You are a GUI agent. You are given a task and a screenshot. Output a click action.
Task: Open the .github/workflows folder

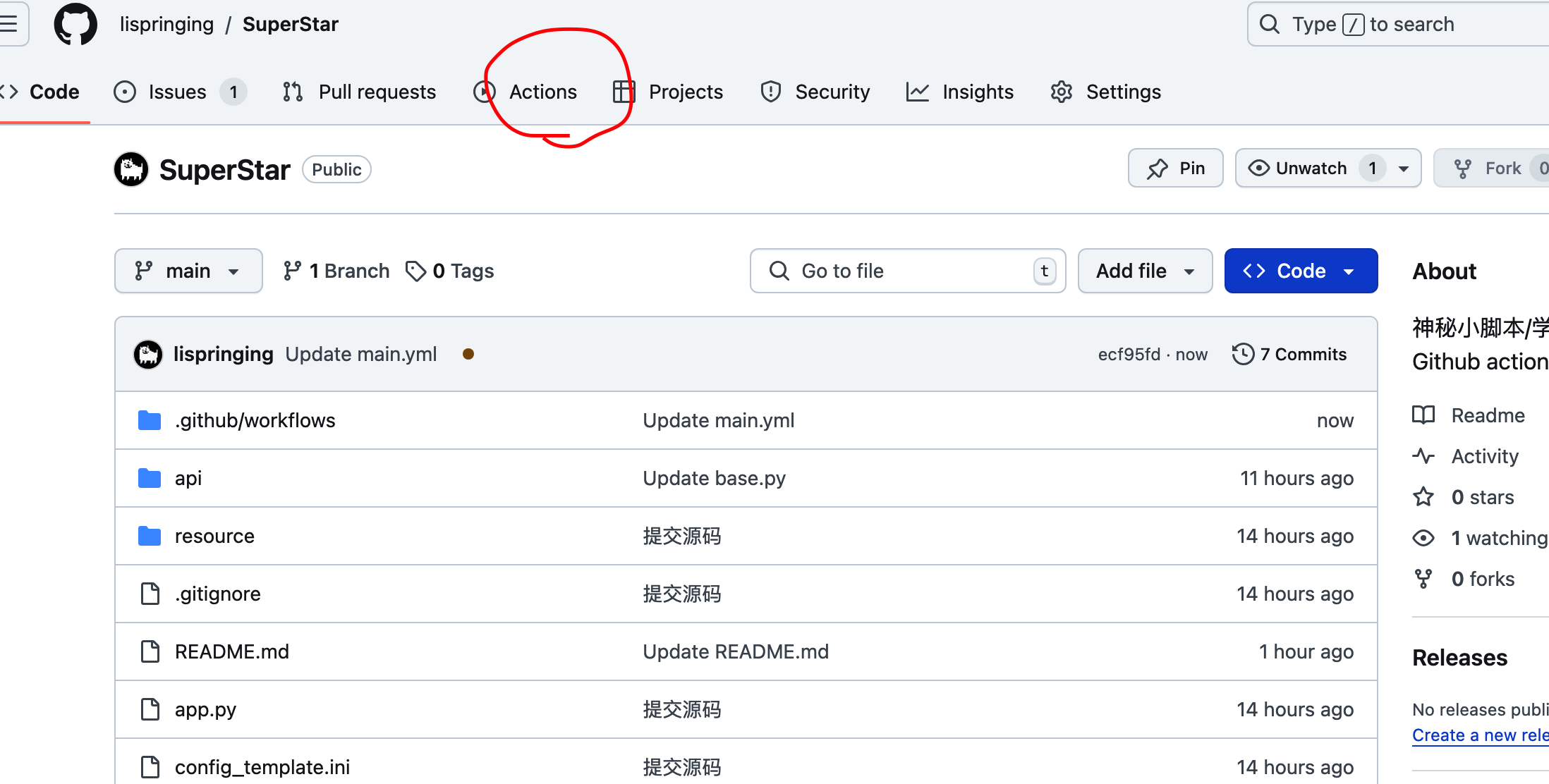(x=255, y=420)
